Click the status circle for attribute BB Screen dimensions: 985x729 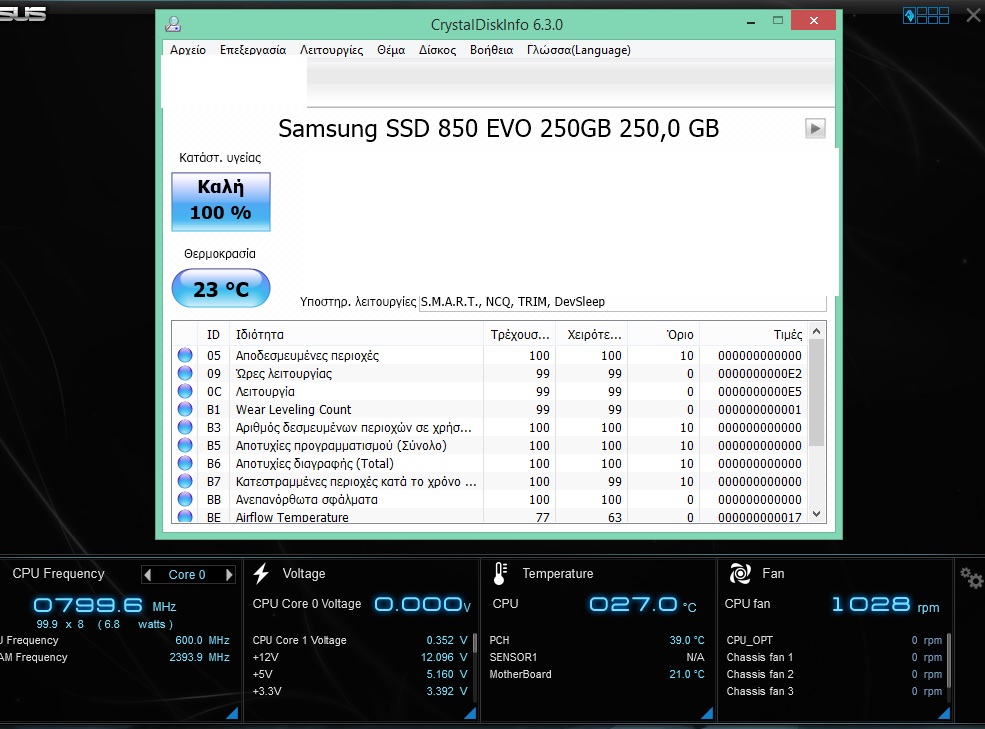click(185, 499)
